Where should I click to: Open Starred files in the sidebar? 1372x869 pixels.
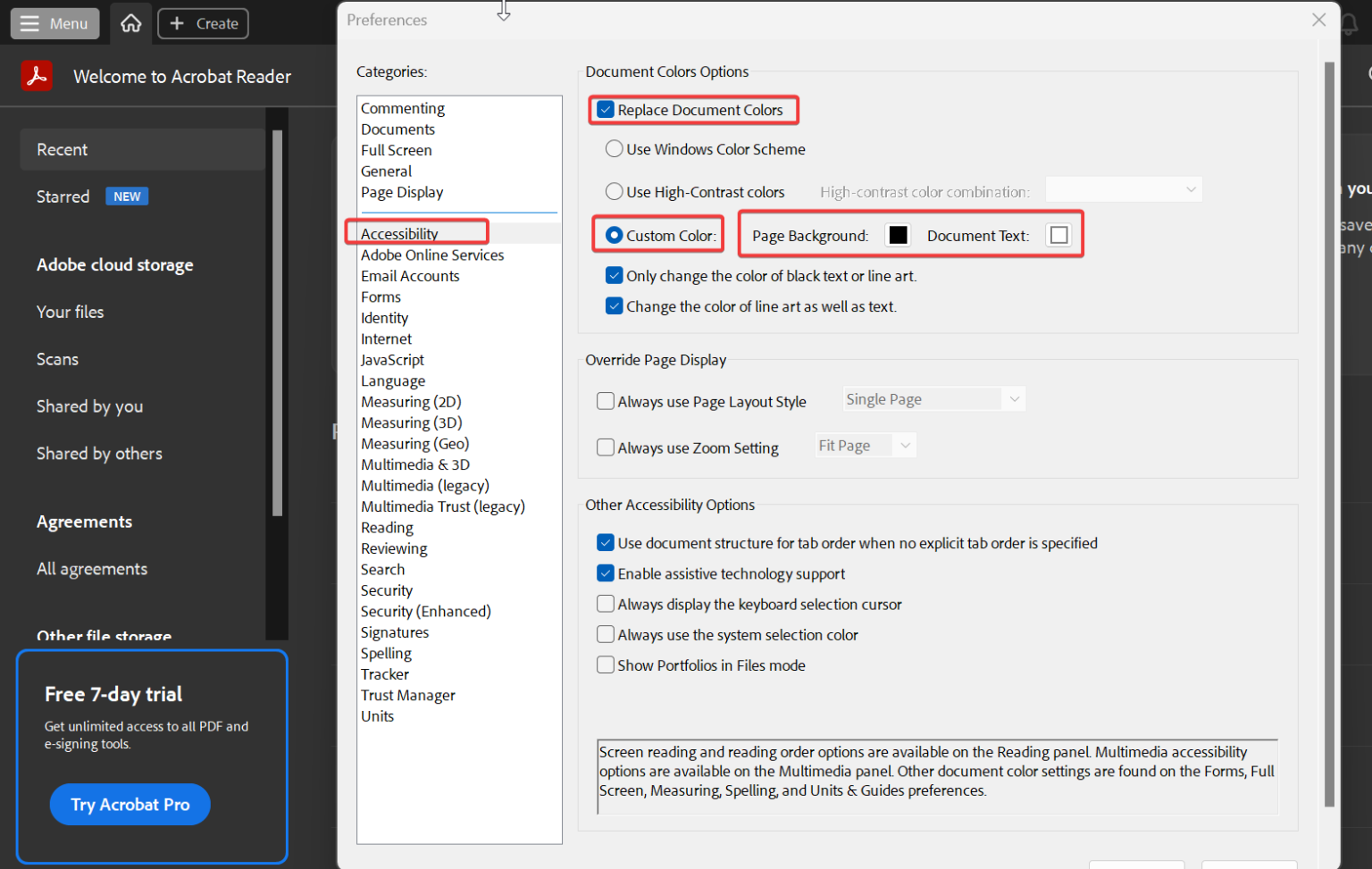63,196
